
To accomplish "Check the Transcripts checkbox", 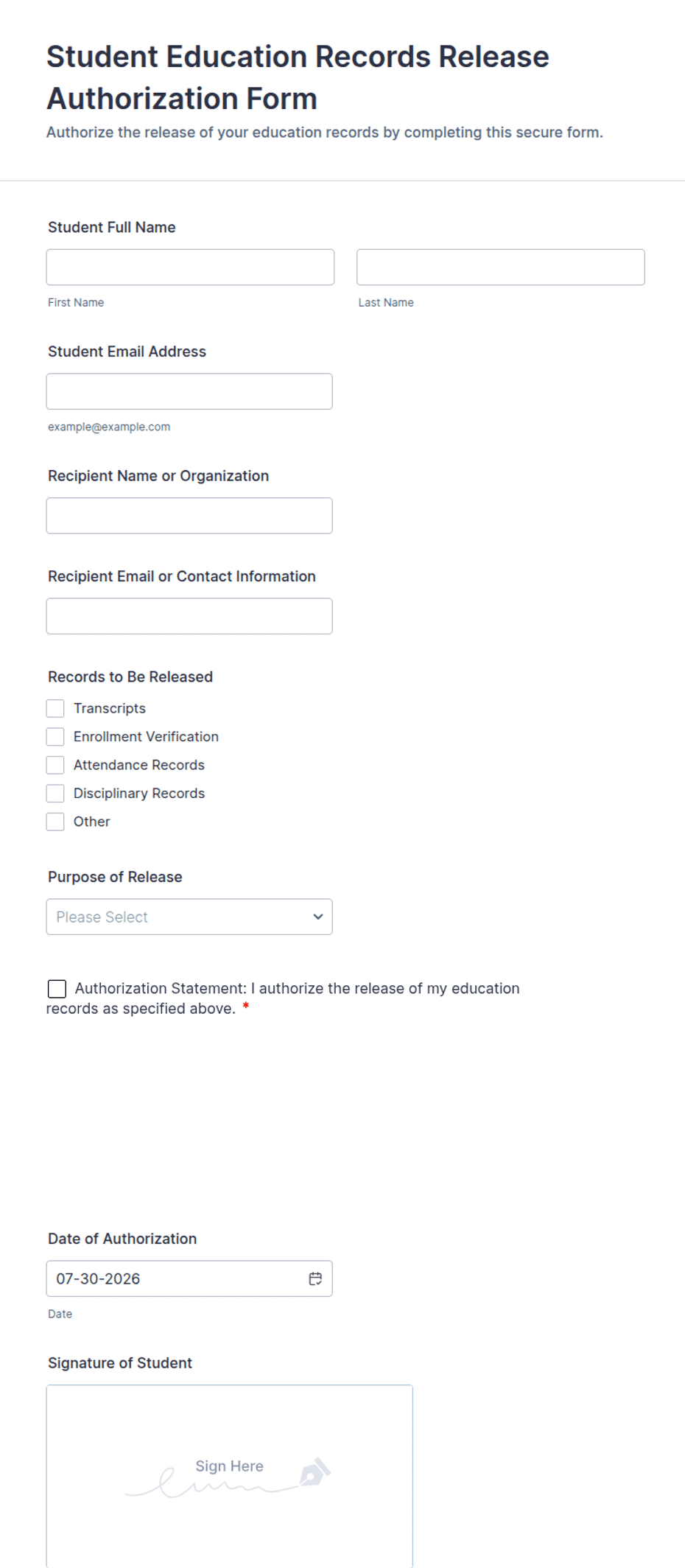I will [55, 708].
